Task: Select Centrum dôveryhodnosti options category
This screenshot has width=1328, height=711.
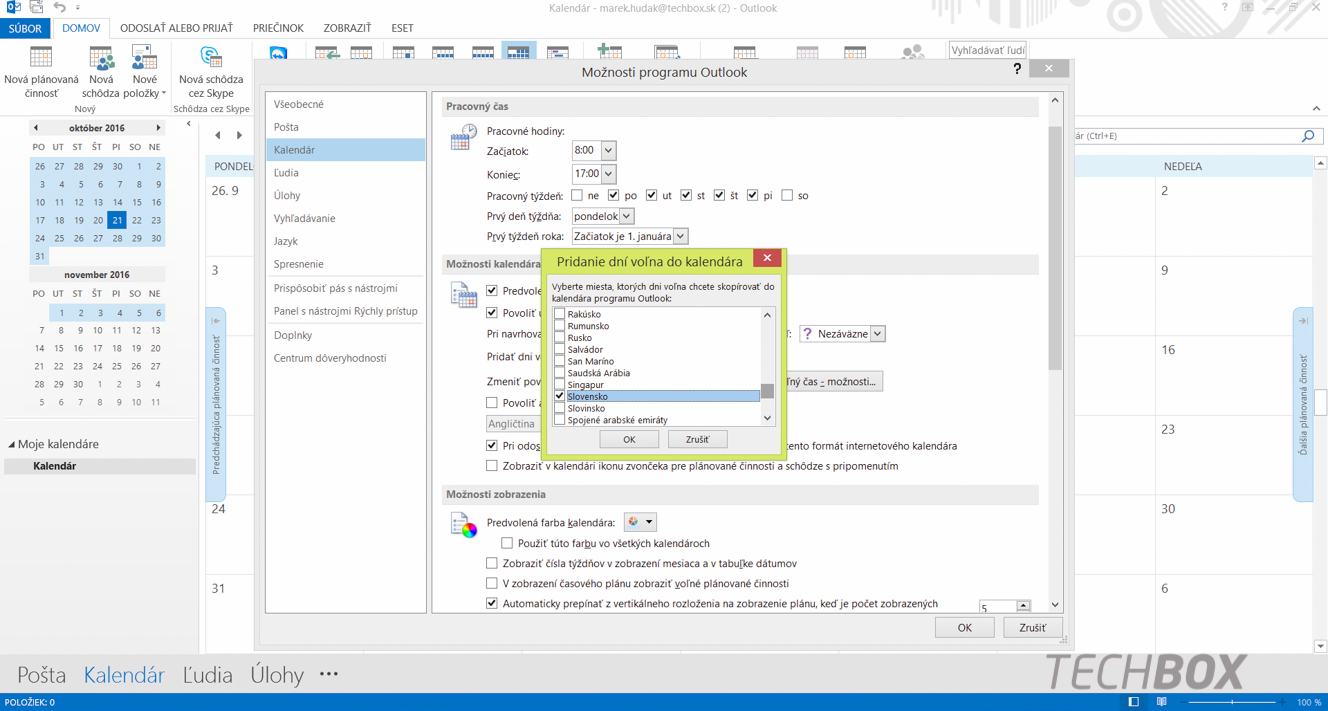Action: coord(346,358)
